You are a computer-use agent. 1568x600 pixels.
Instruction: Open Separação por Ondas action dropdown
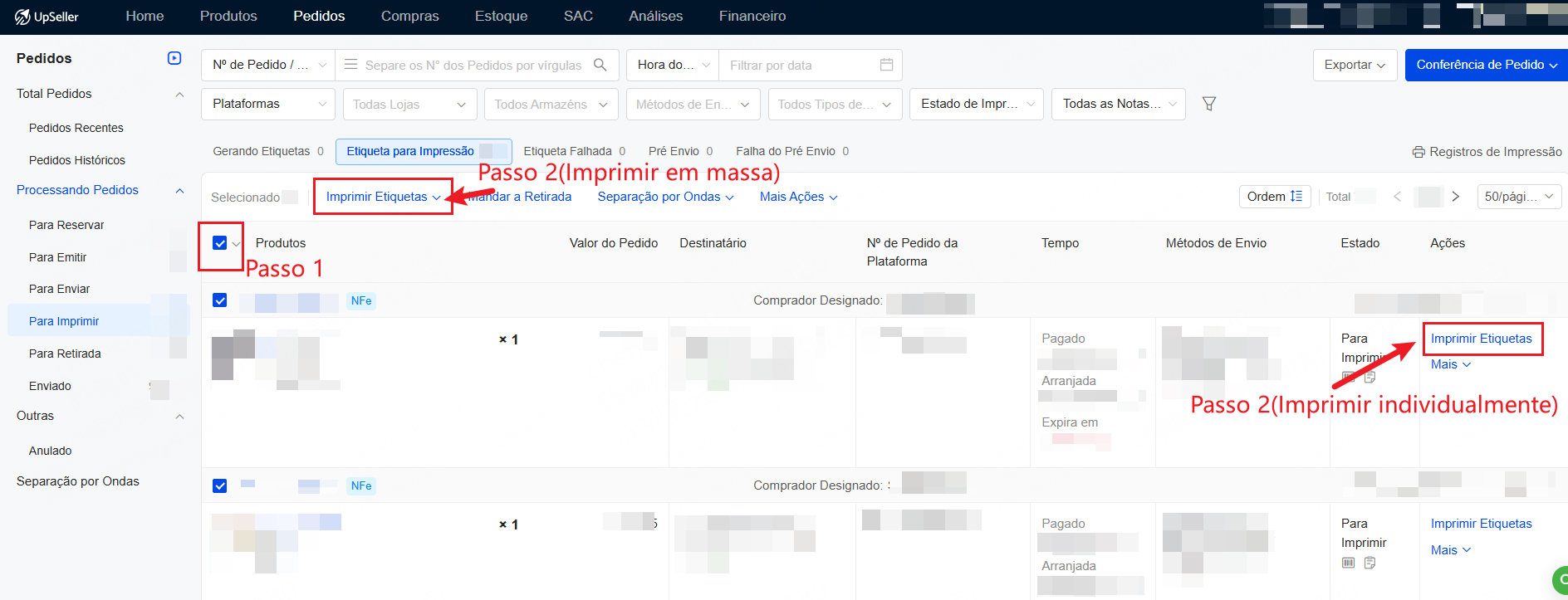click(x=665, y=197)
